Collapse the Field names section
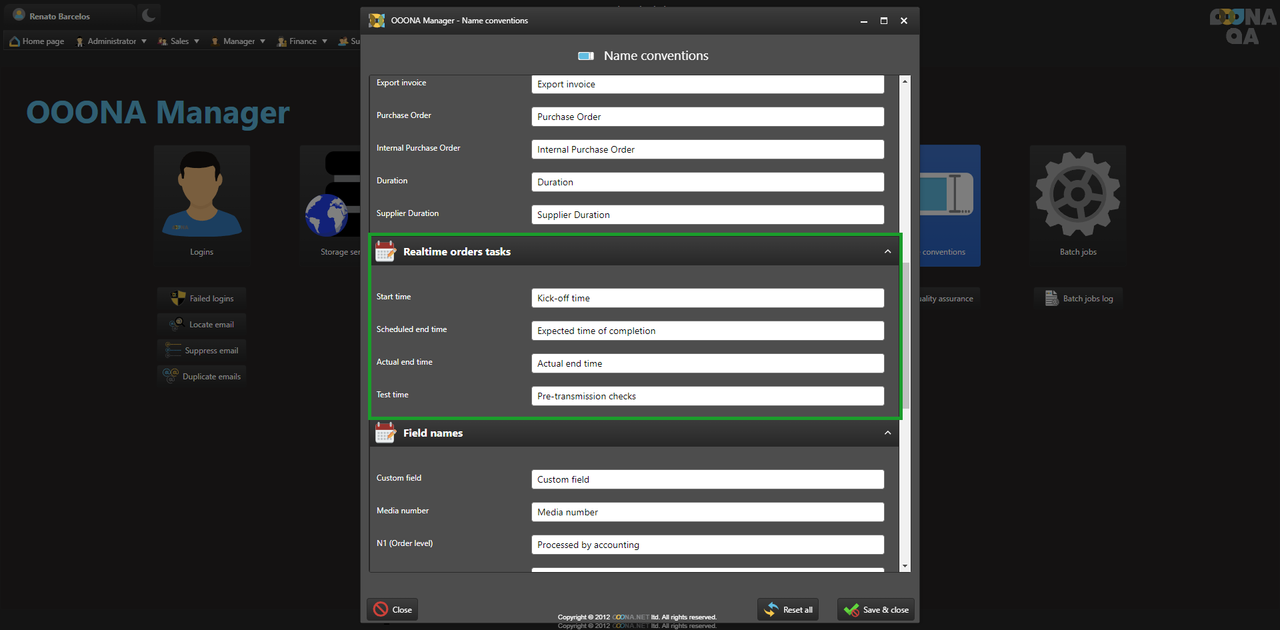Image resolution: width=1280 pixels, height=630 pixels. [887, 433]
